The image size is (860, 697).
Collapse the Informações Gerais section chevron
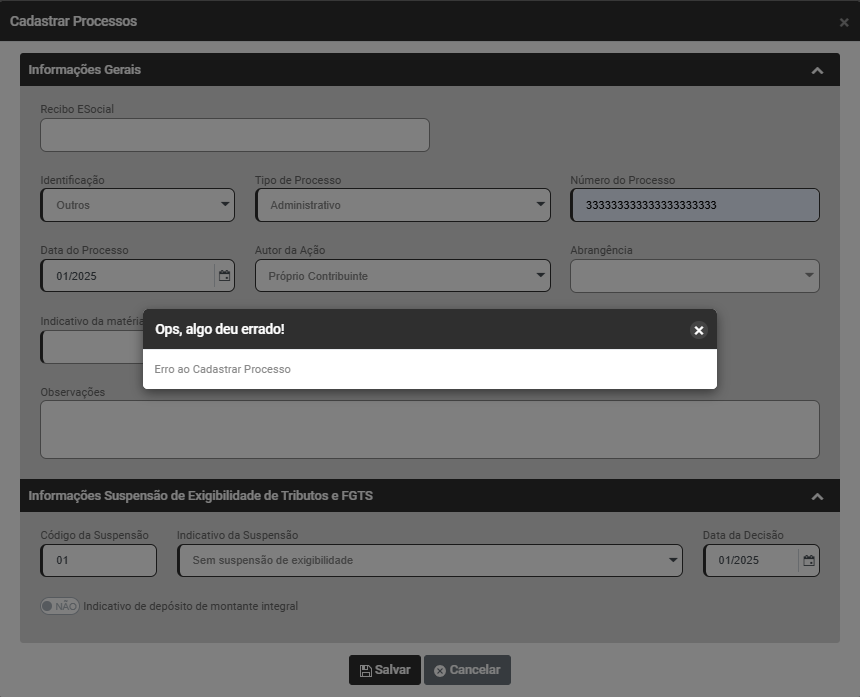817,71
